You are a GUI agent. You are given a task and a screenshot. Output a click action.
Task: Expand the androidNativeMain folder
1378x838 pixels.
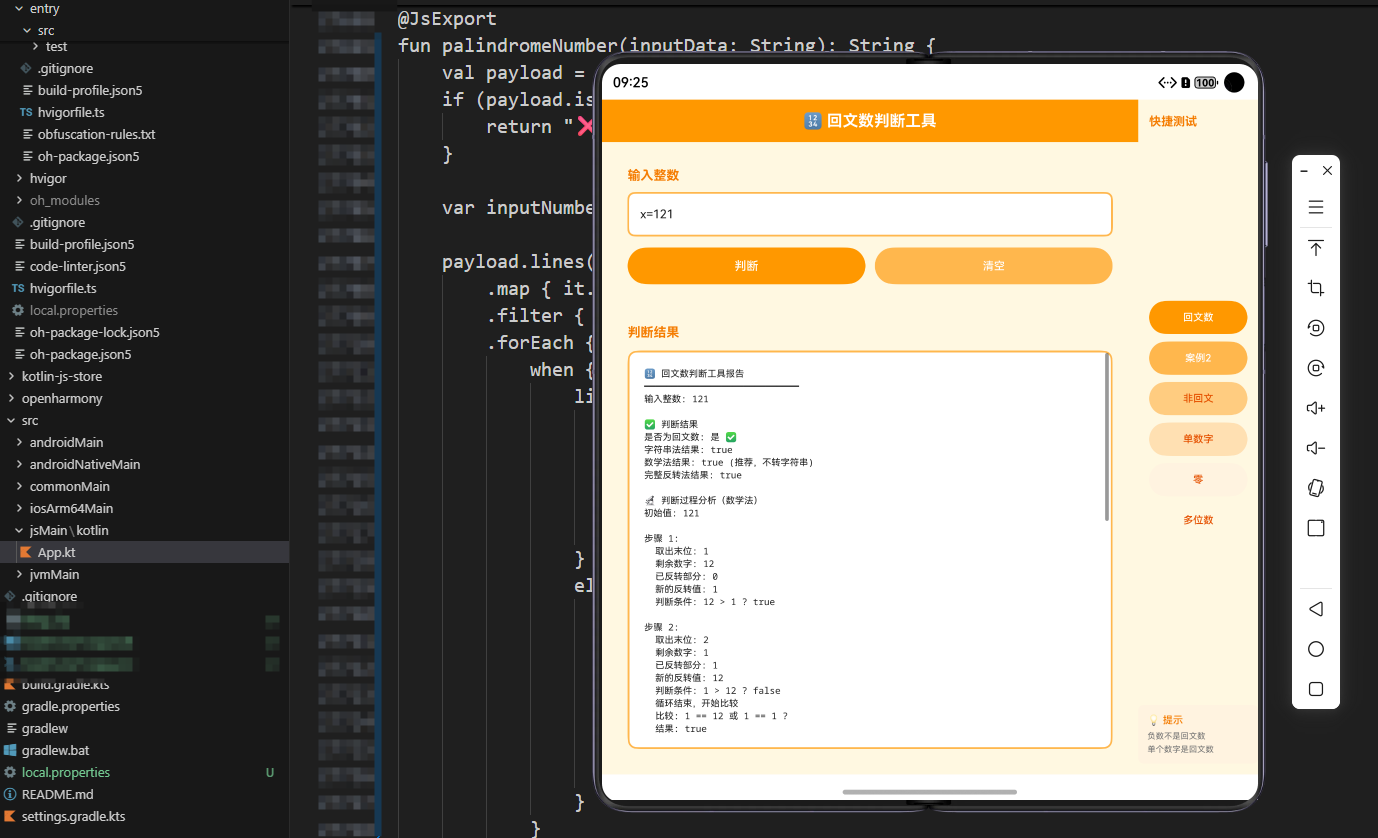(x=20, y=464)
